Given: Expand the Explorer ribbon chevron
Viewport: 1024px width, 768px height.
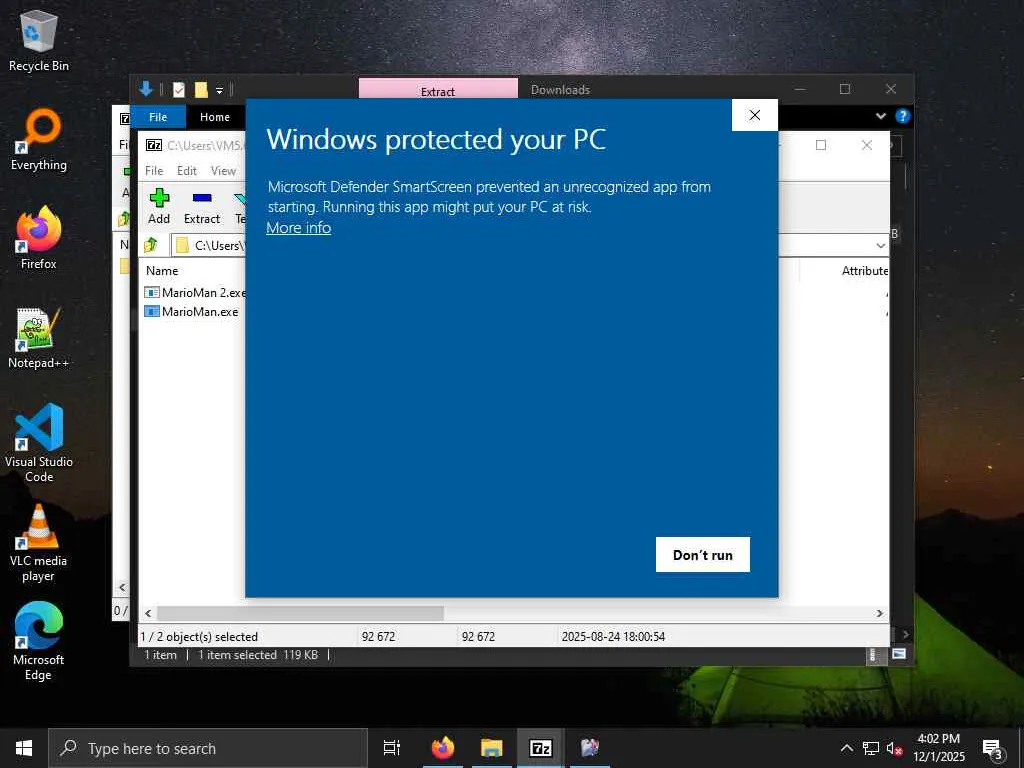Looking at the screenshot, I should coord(880,116).
